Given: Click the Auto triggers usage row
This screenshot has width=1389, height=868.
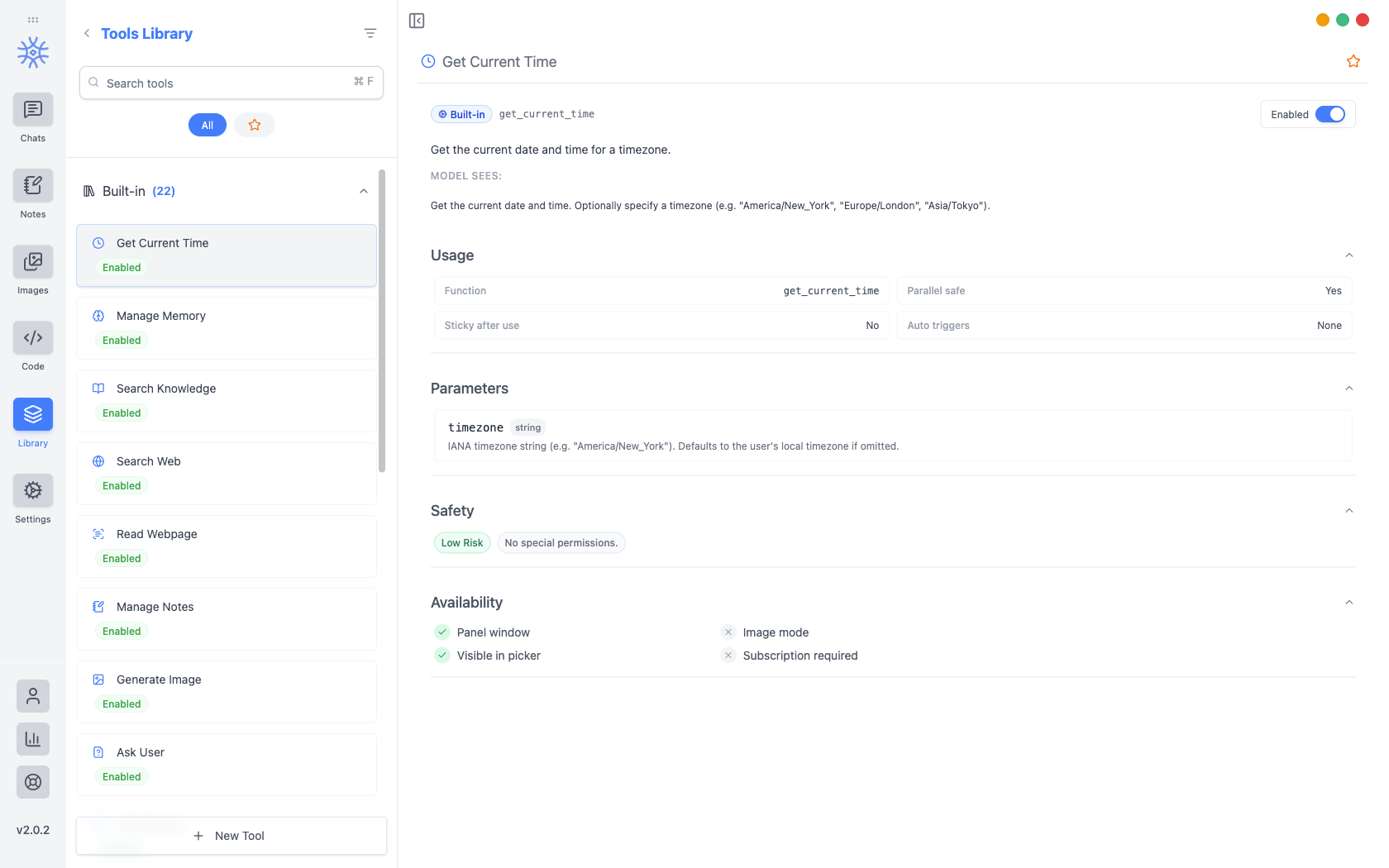Looking at the screenshot, I should click(x=1124, y=326).
